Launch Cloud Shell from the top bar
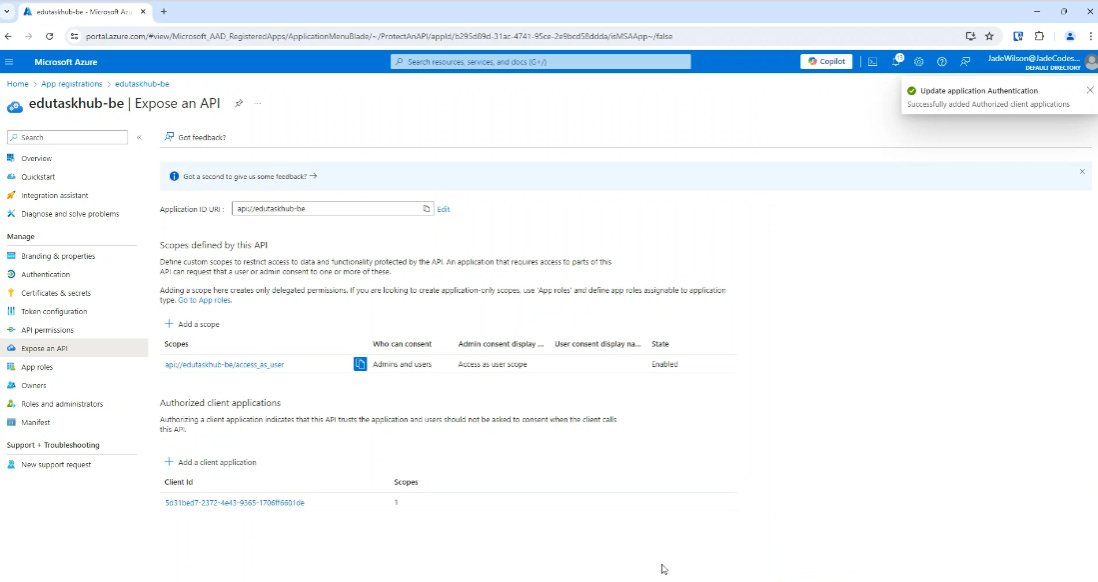 (873, 62)
